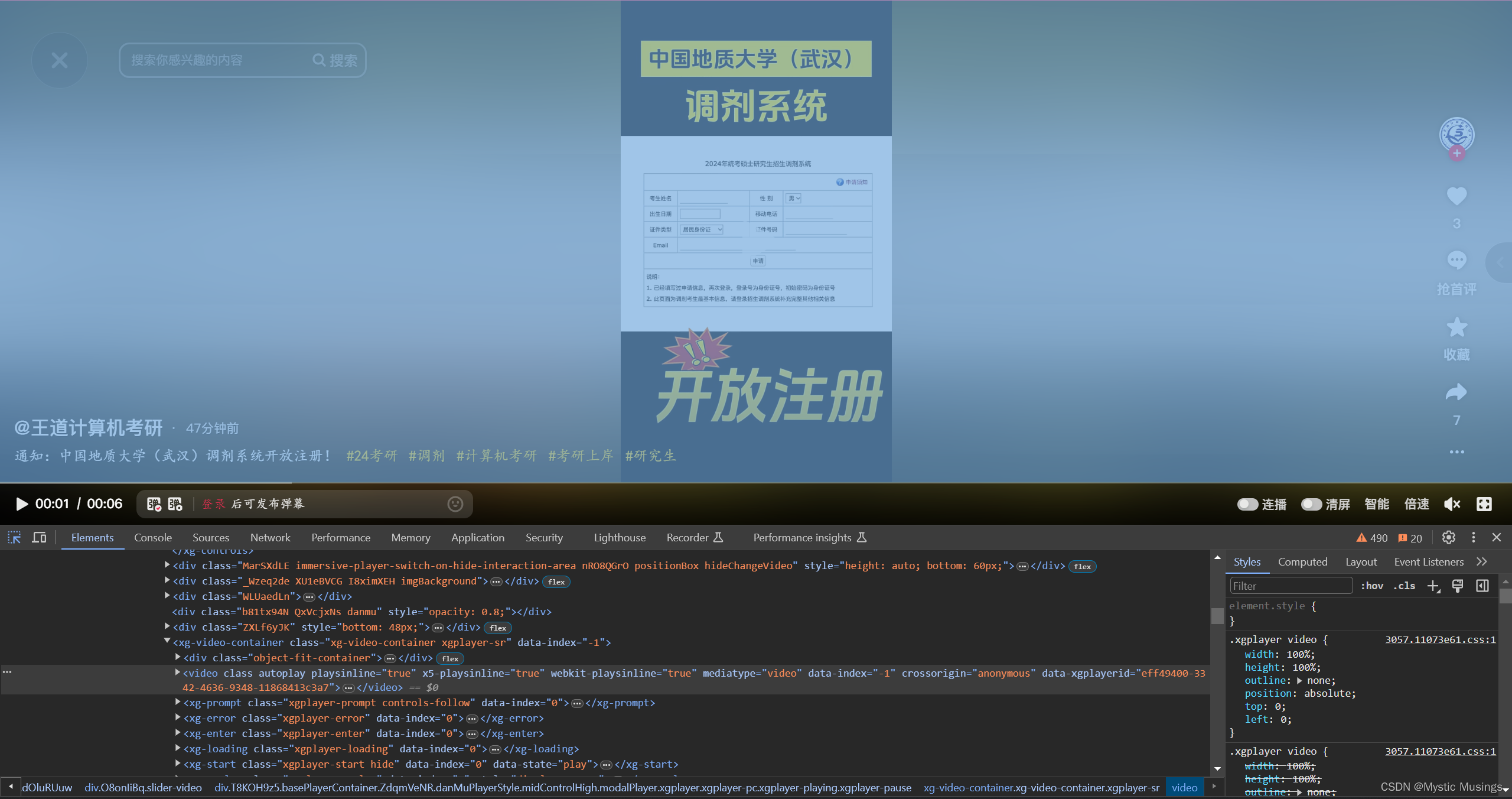Open the rendering emulation paintbrush icon
This screenshot has width=1512, height=799.
tap(1458, 586)
